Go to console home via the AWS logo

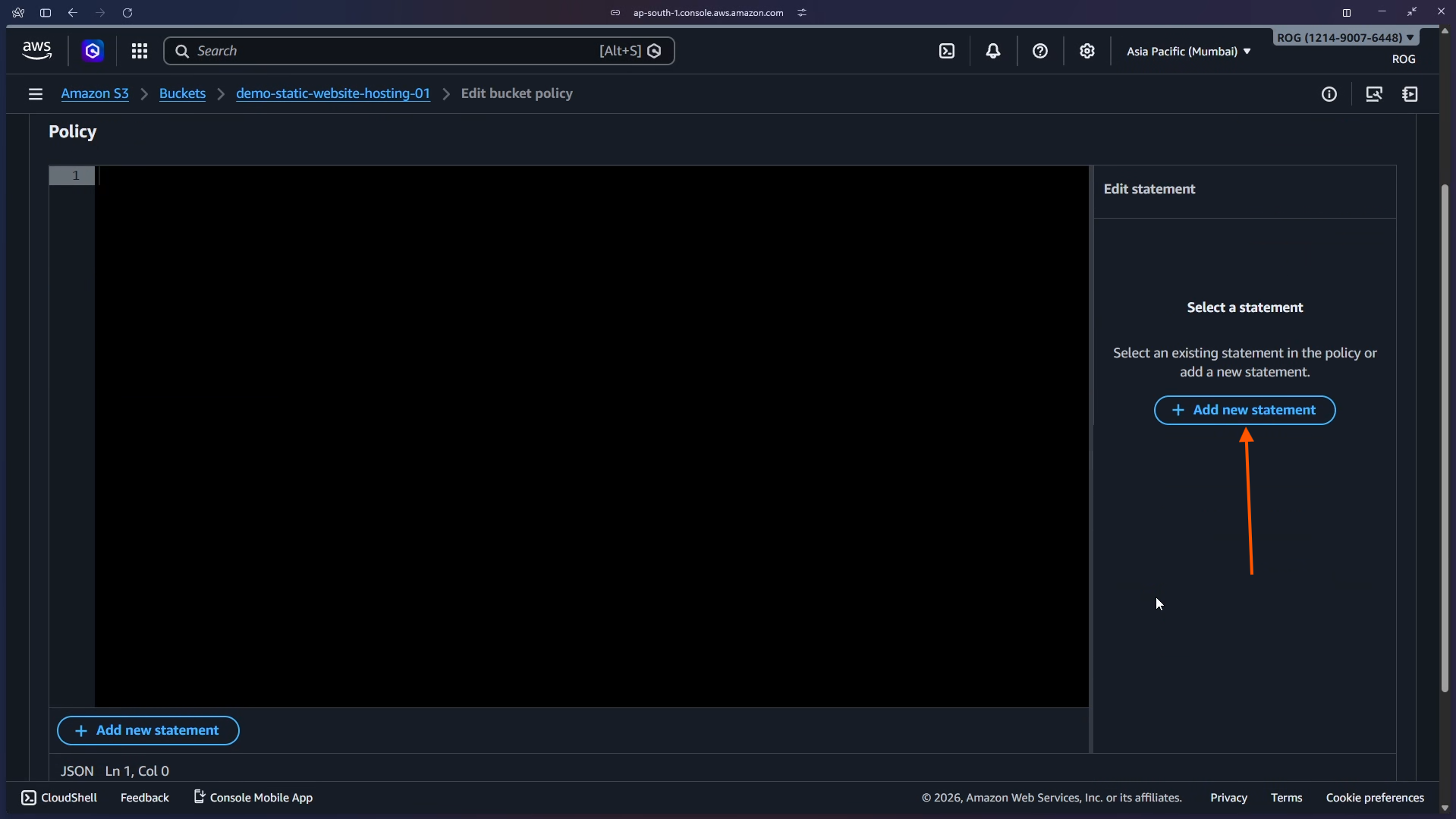click(x=36, y=50)
